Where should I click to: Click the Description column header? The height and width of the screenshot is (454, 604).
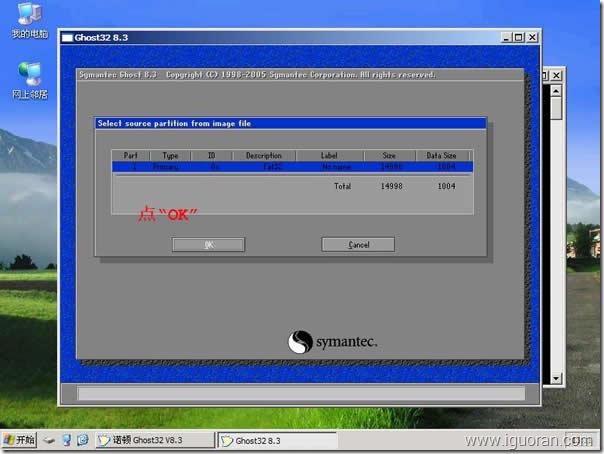(x=264, y=155)
